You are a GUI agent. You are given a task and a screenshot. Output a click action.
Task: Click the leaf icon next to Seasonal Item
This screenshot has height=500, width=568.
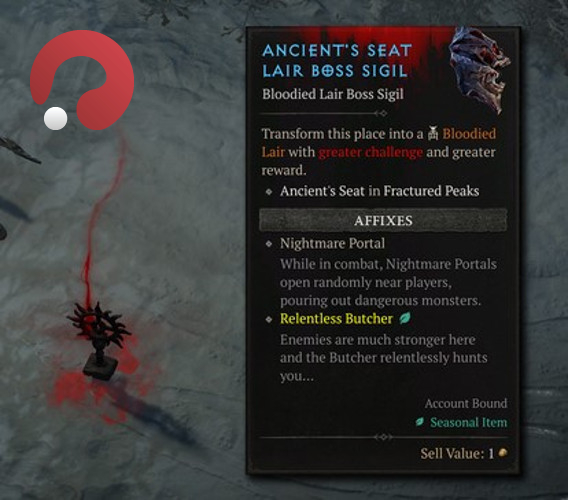click(x=420, y=422)
